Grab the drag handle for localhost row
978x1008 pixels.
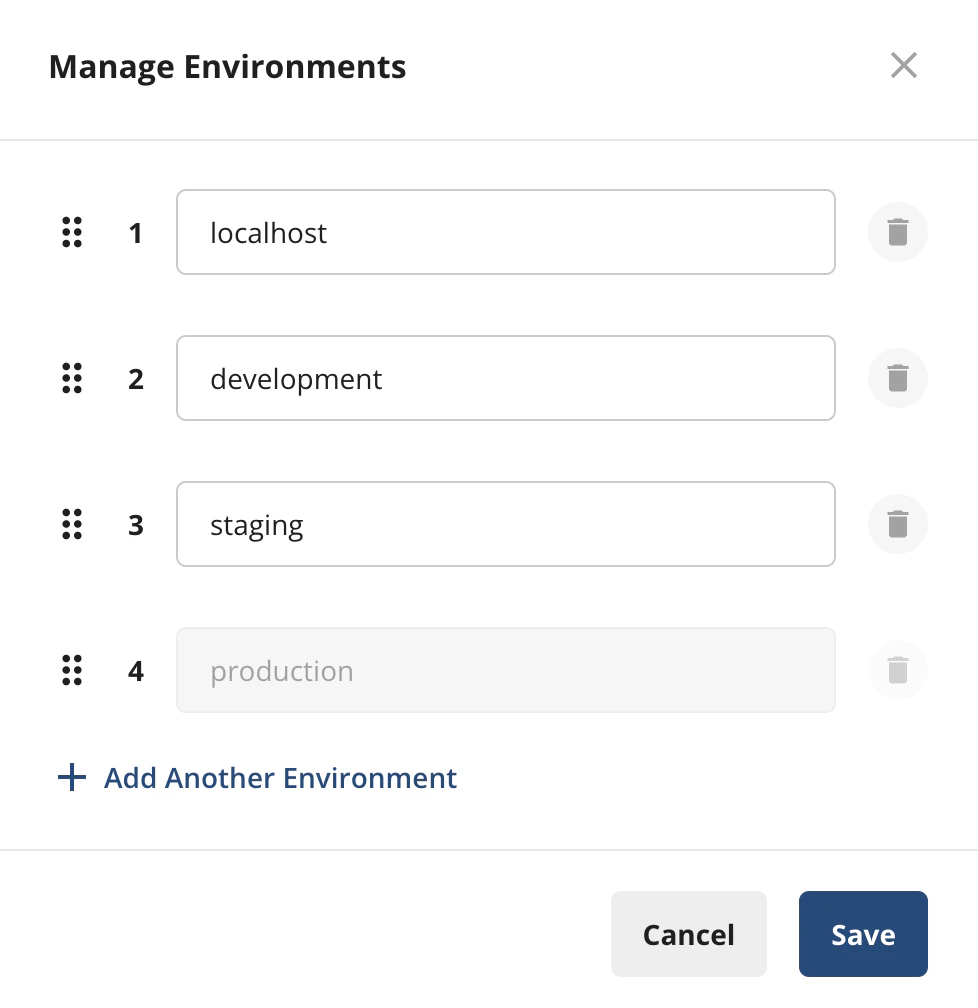coord(71,232)
